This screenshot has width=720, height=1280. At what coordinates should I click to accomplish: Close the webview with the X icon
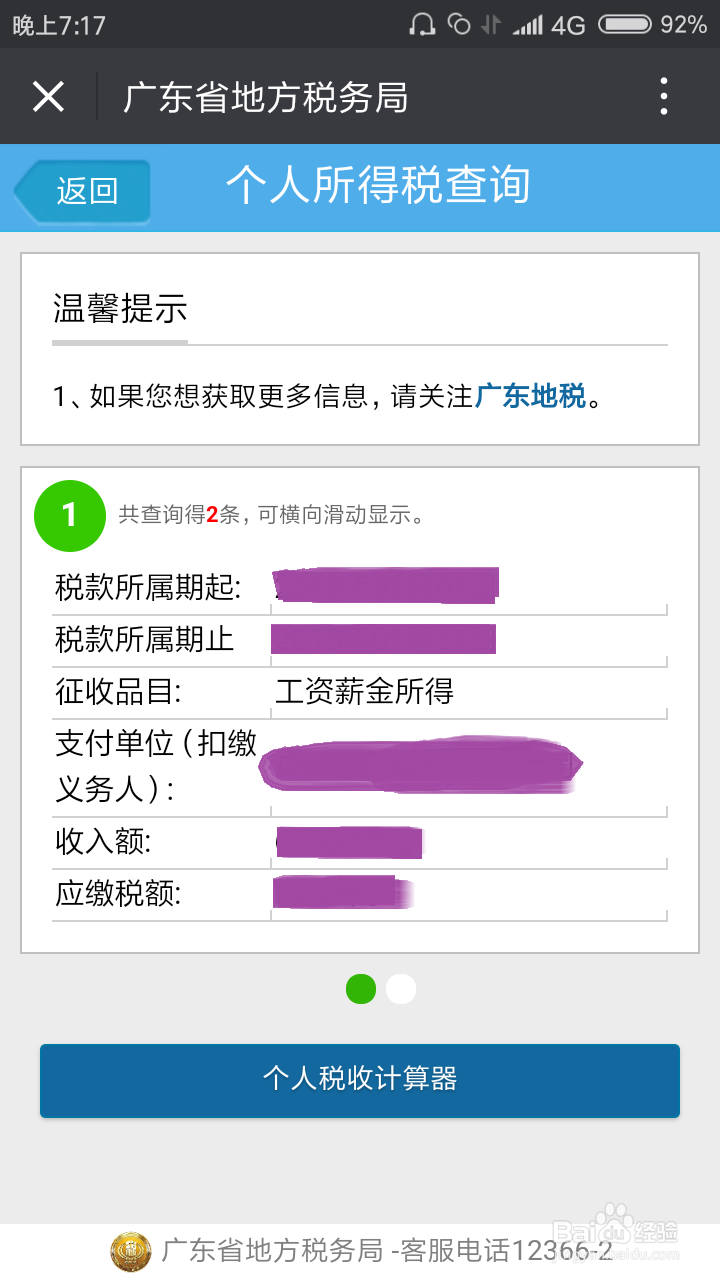(x=48, y=97)
